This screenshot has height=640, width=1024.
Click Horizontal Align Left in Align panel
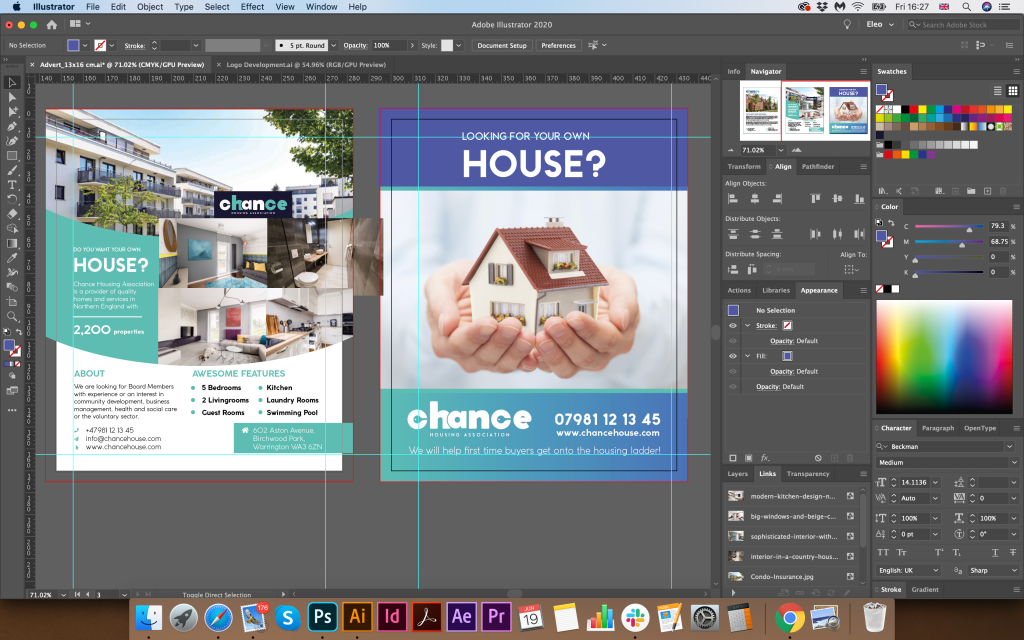coord(733,199)
